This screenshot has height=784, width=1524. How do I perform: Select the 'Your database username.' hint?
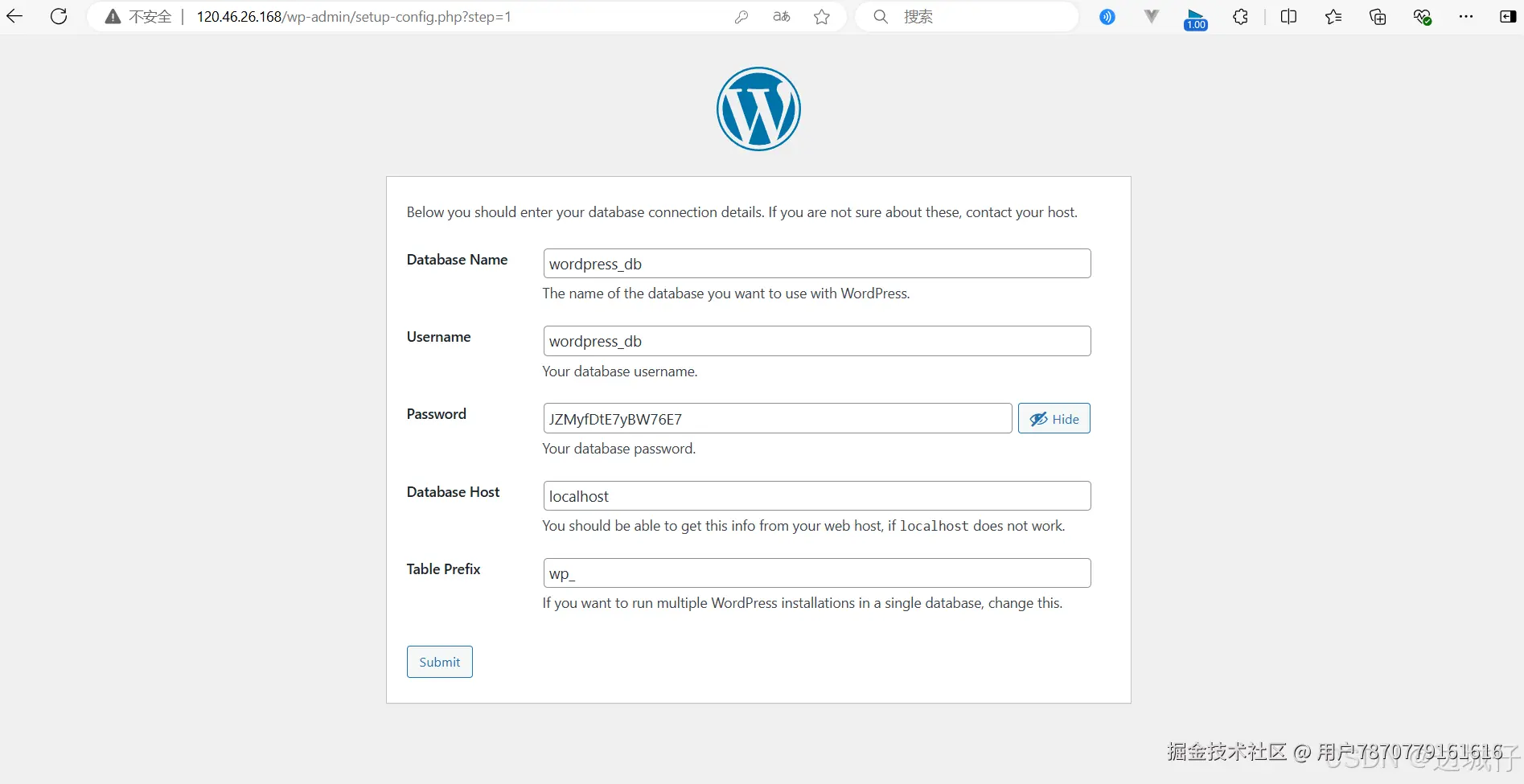click(620, 371)
